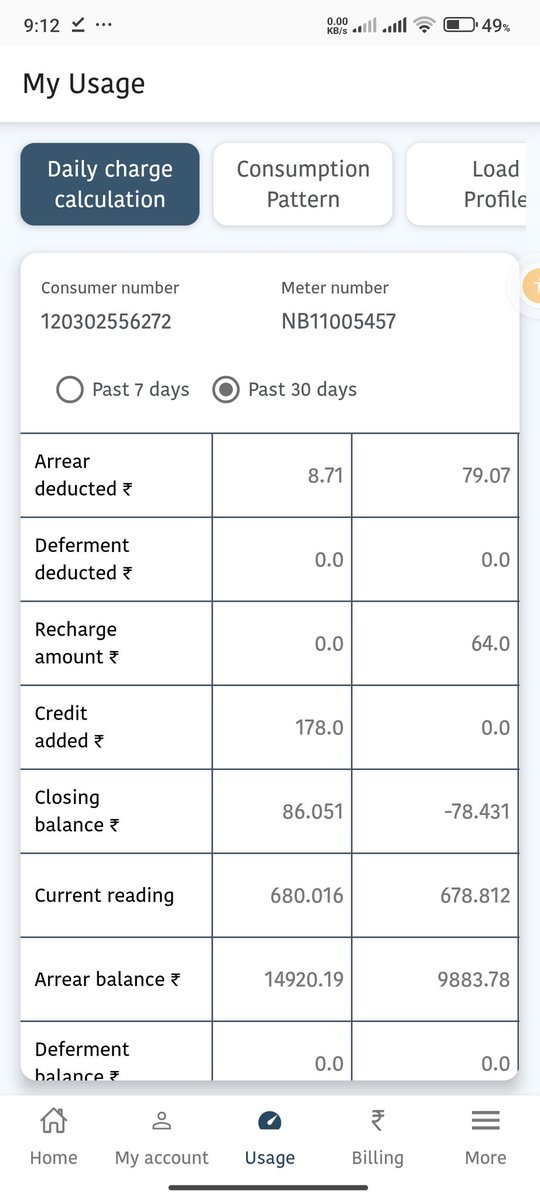
Task: Tap the Current reading value 680.016
Action: [x=307, y=895]
